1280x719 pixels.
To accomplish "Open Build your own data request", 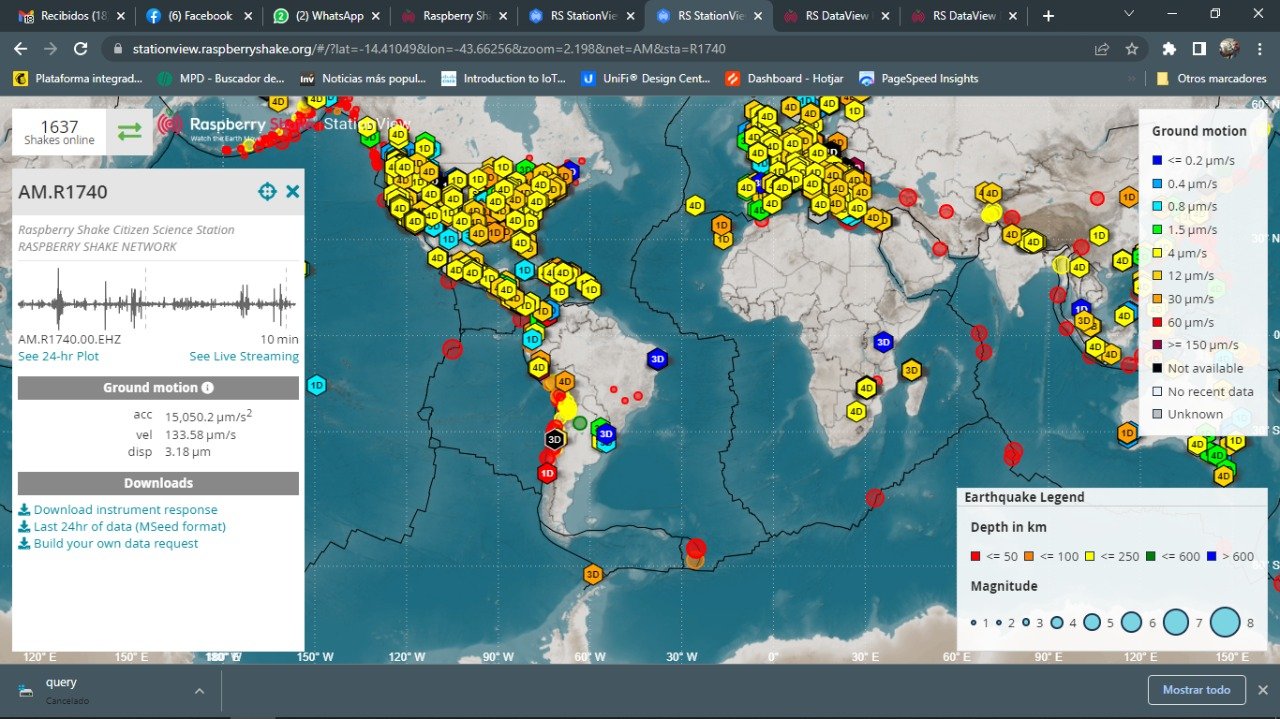I will (108, 544).
